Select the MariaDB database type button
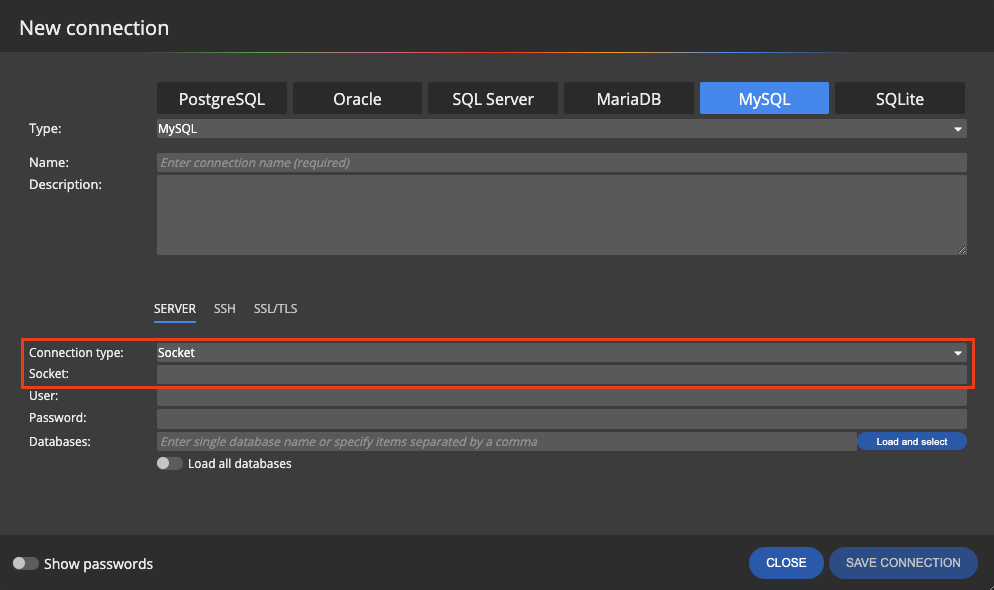Screen dimensions: 994x590 [x=629, y=98]
